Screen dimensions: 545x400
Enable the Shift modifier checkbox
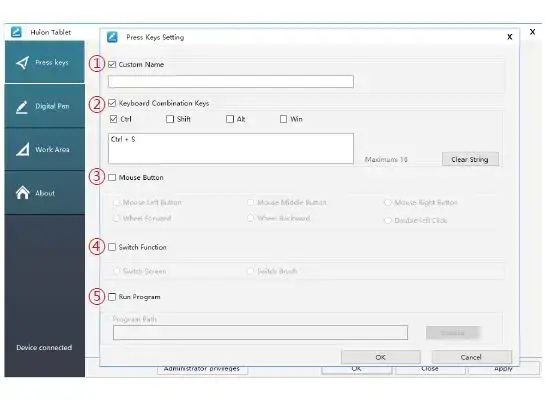pyautogui.click(x=170, y=119)
